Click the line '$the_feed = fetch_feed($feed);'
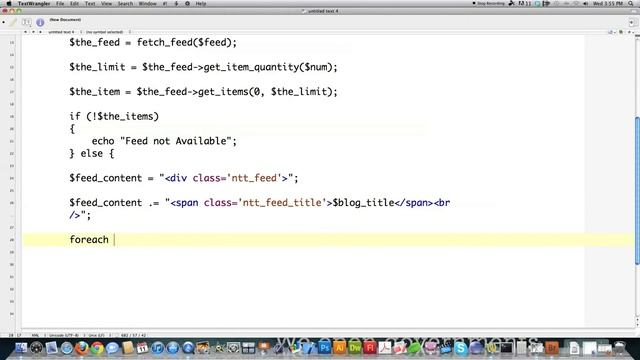The width and height of the screenshot is (640, 360). [153, 42]
